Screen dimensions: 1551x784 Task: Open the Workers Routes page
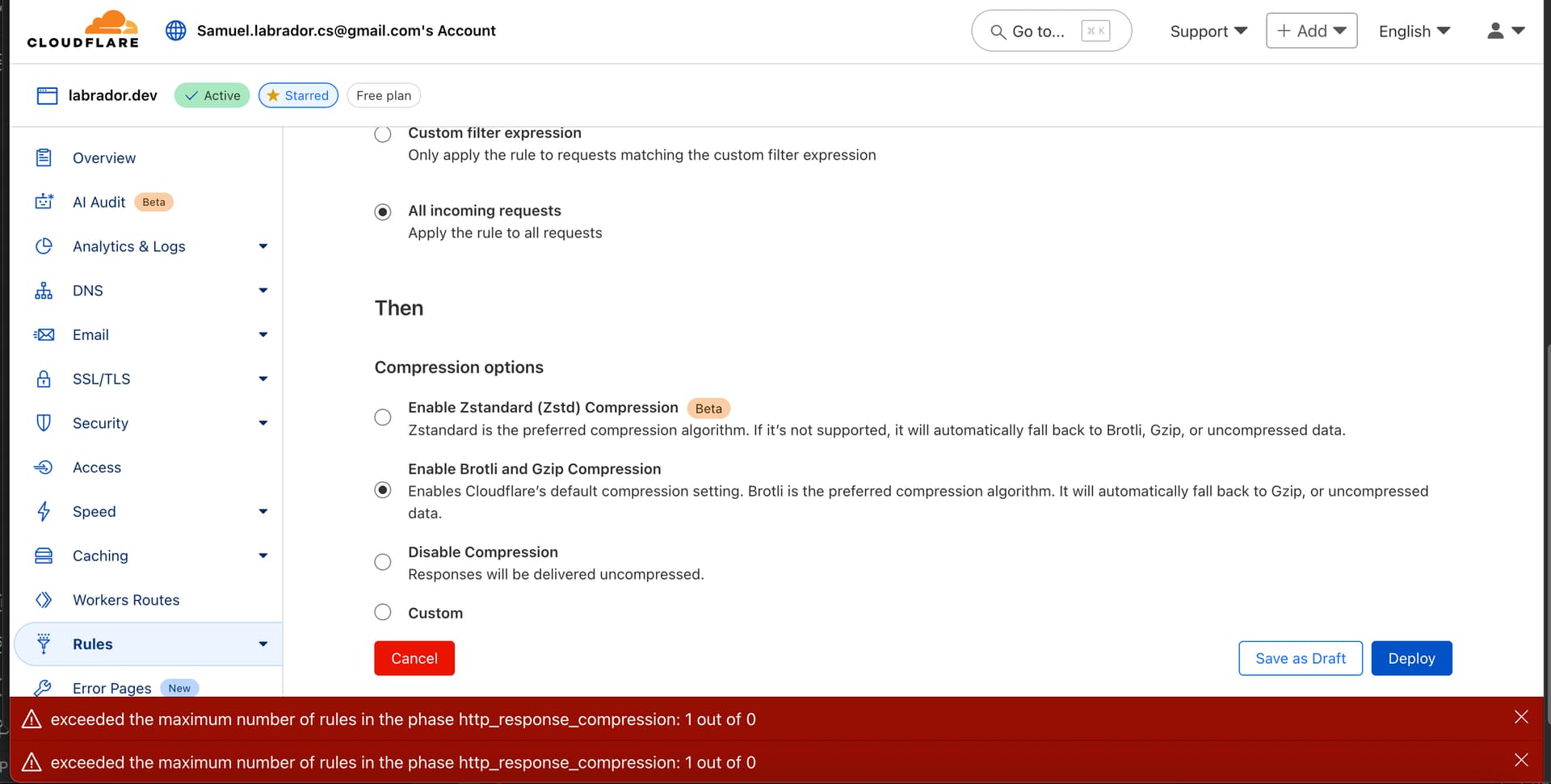point(126,600)
